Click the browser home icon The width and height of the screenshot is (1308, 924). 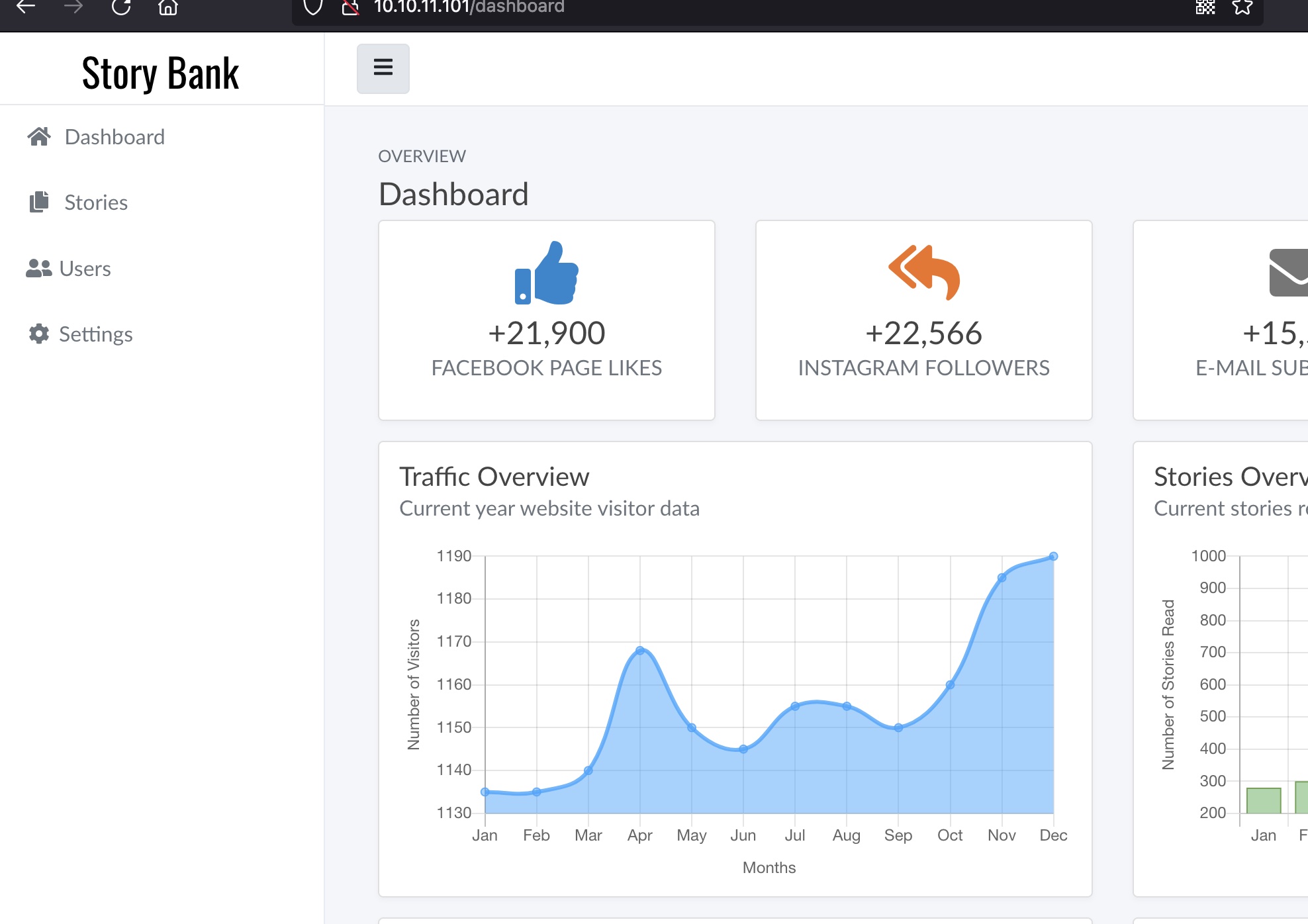point(168,7)
